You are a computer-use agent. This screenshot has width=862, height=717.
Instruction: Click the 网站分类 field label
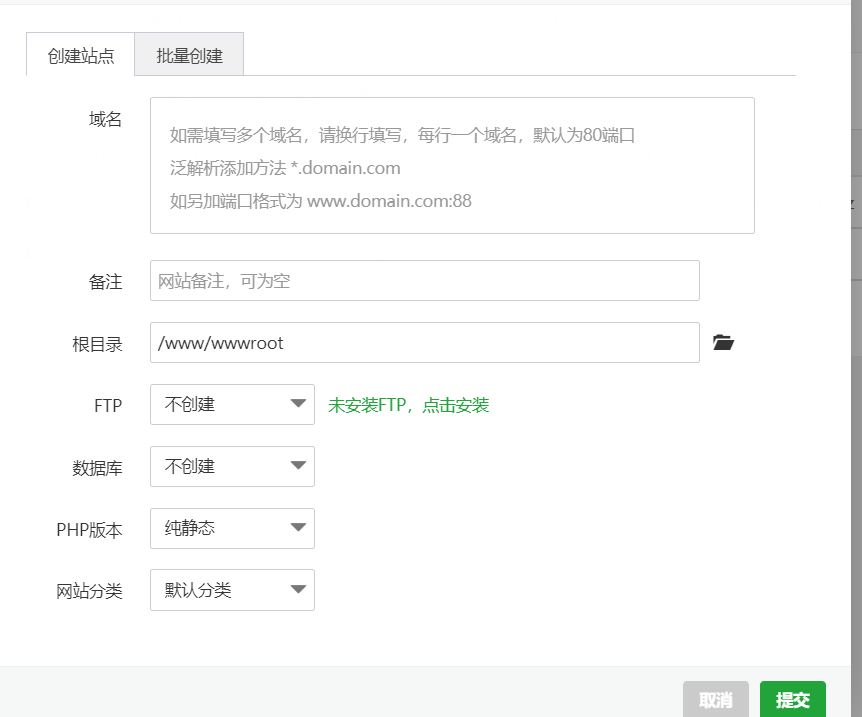89,592
